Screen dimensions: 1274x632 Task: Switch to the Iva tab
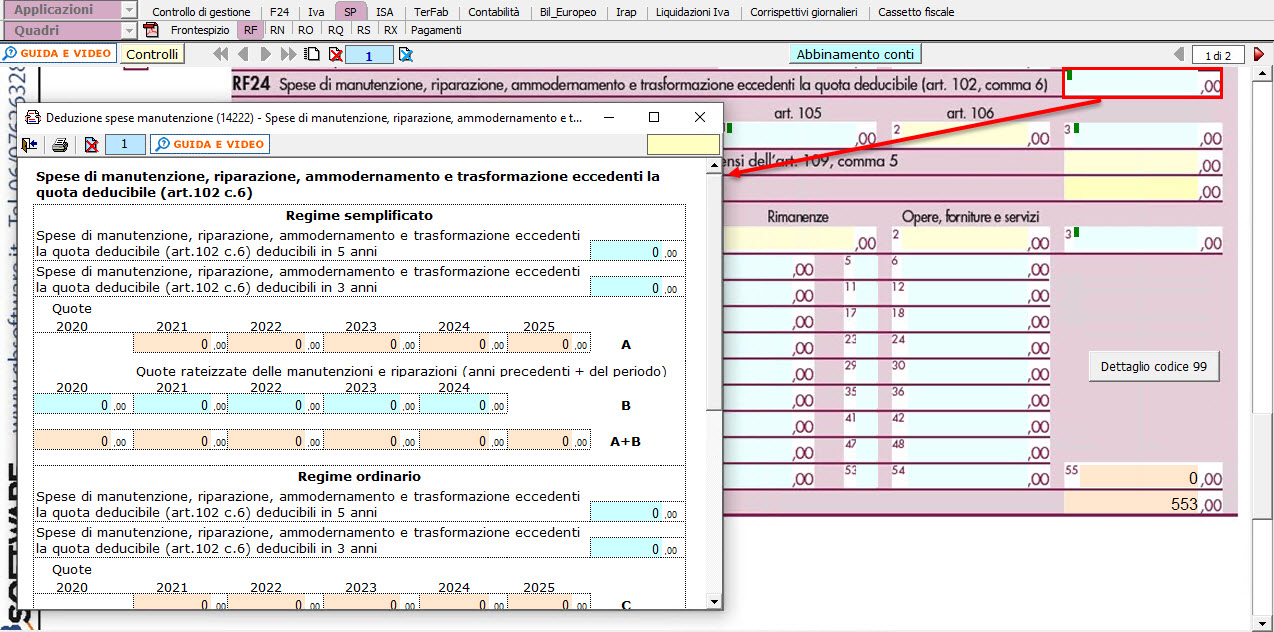pos(316,12)
